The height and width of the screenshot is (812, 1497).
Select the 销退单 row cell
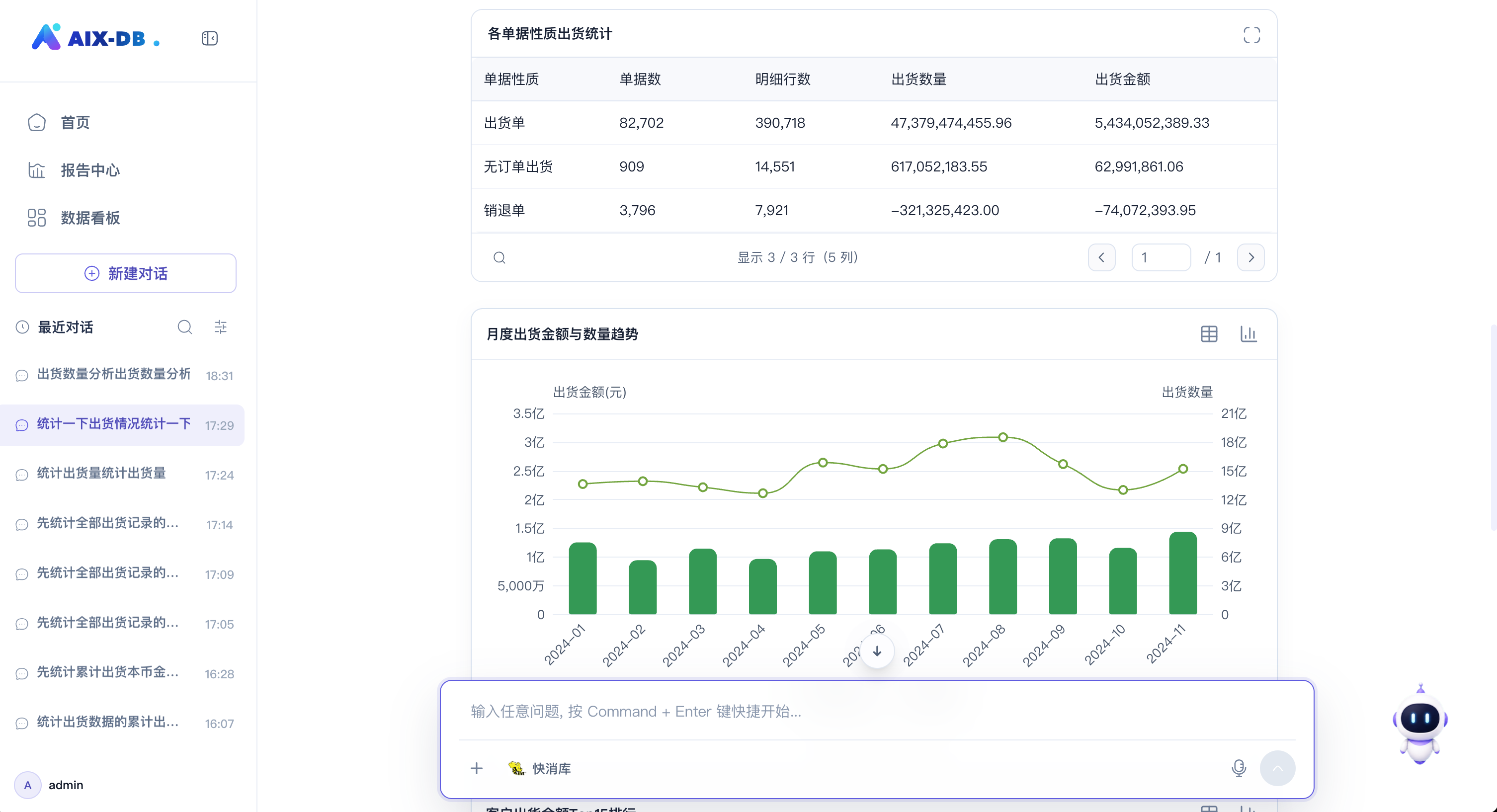[x=504, y=210]
